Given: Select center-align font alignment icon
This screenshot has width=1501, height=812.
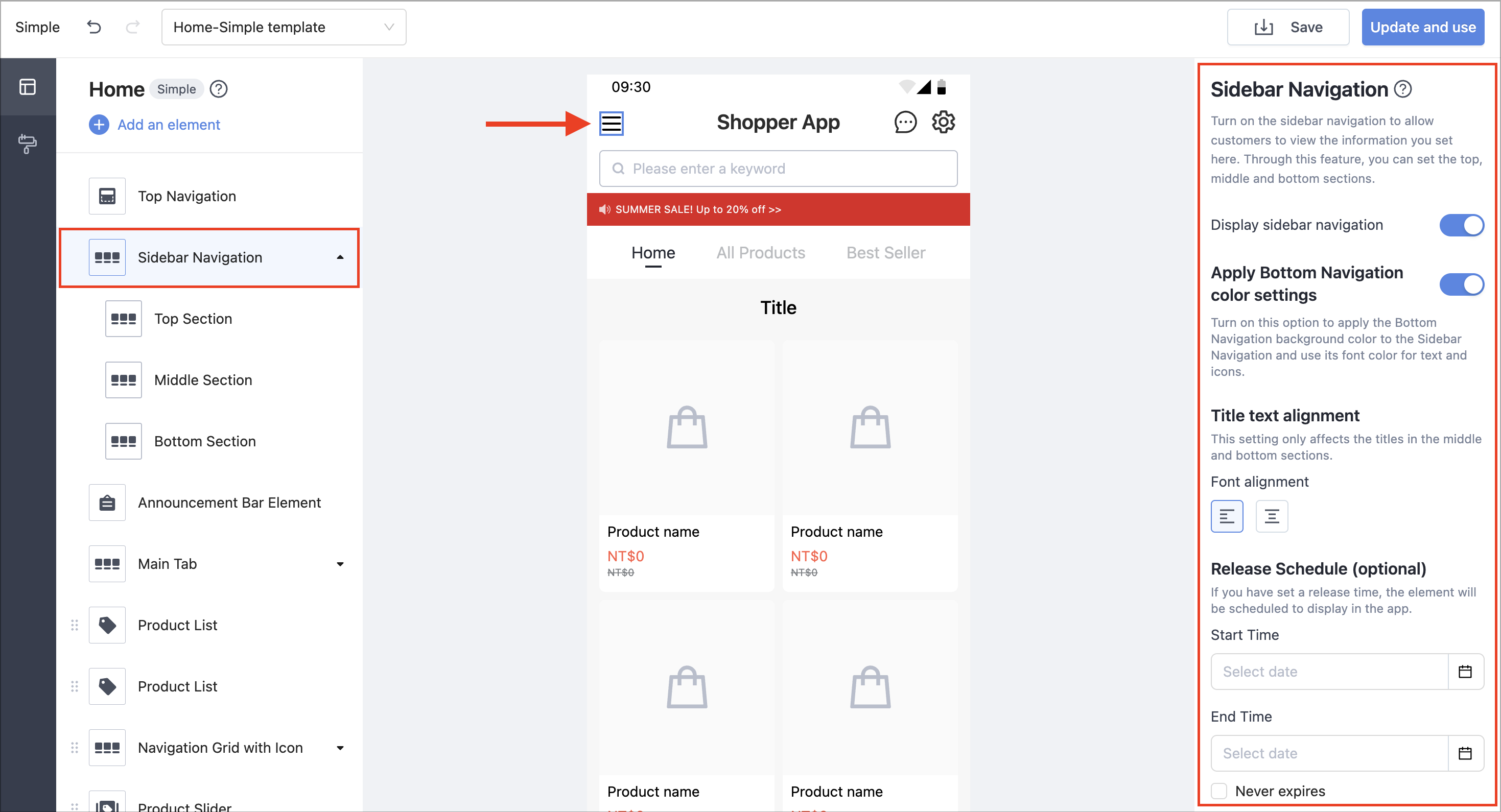Looking at the screenshot, I should click(1272, 516).
